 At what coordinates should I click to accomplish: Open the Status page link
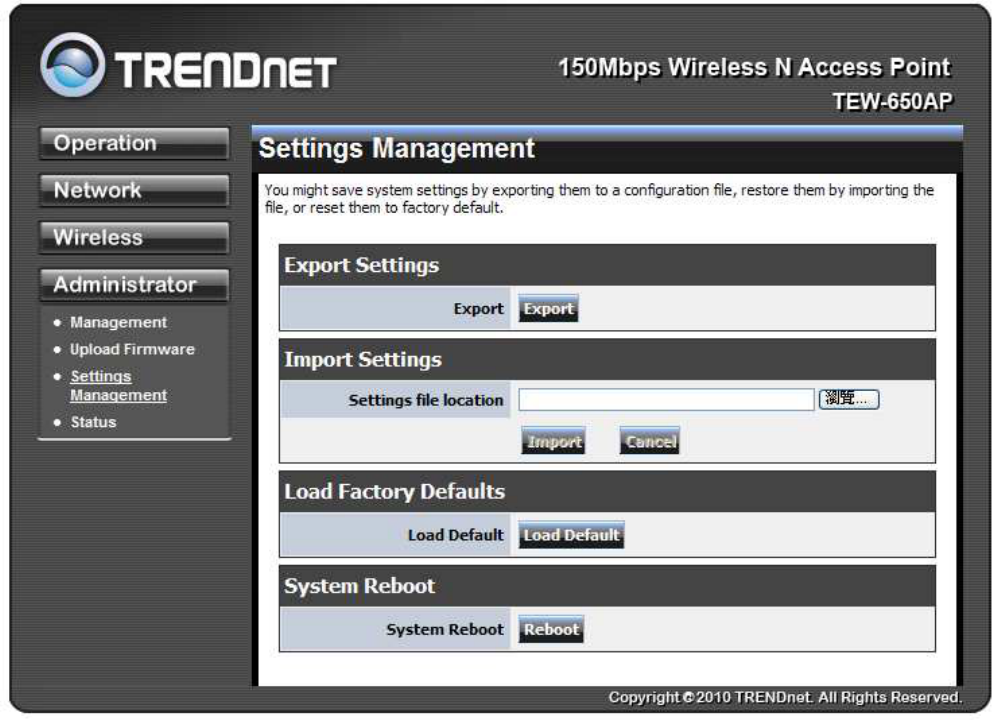tap(93, 422)
